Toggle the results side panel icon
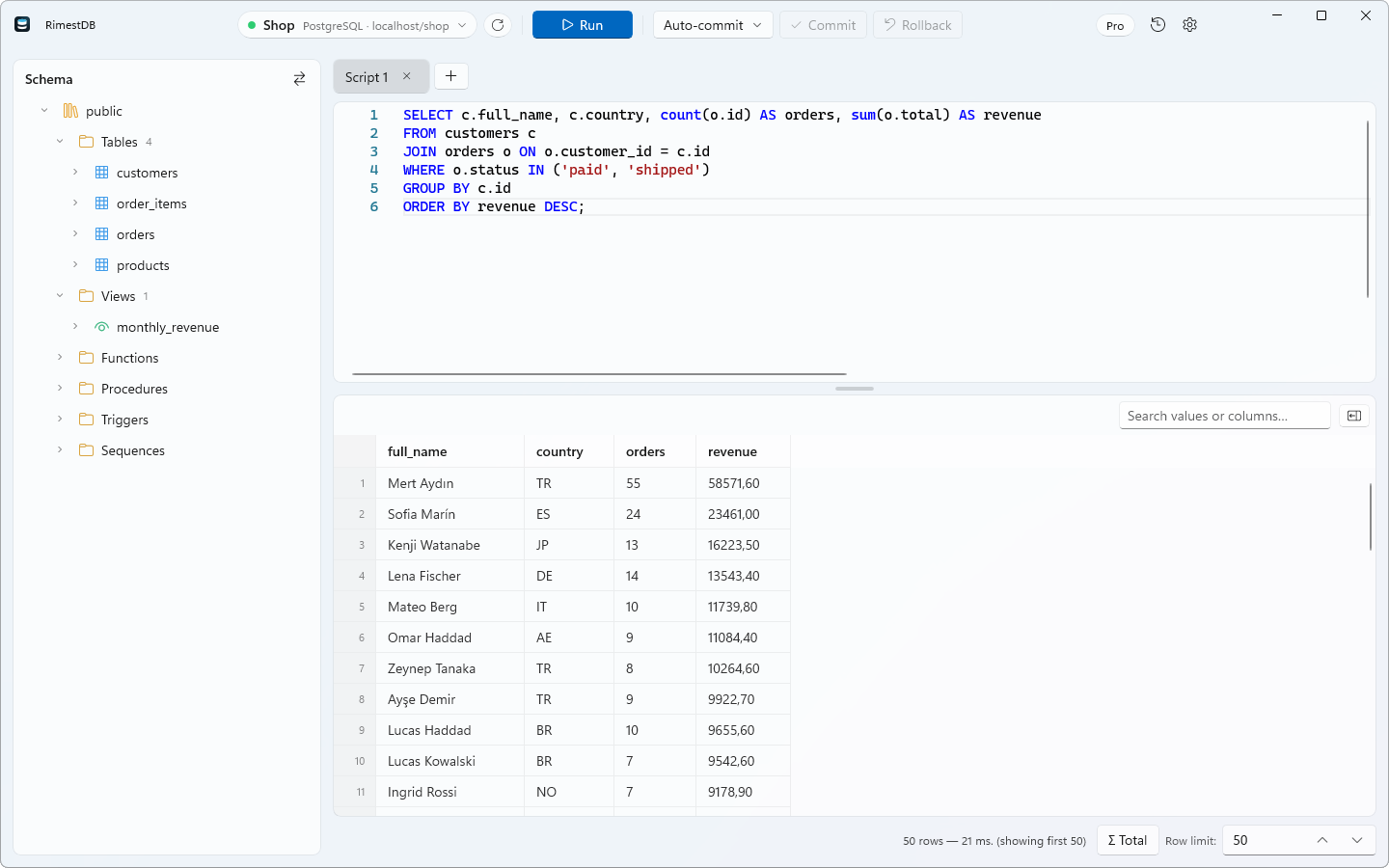Viewport: 1389px width, 868px height. (1354, 416)
